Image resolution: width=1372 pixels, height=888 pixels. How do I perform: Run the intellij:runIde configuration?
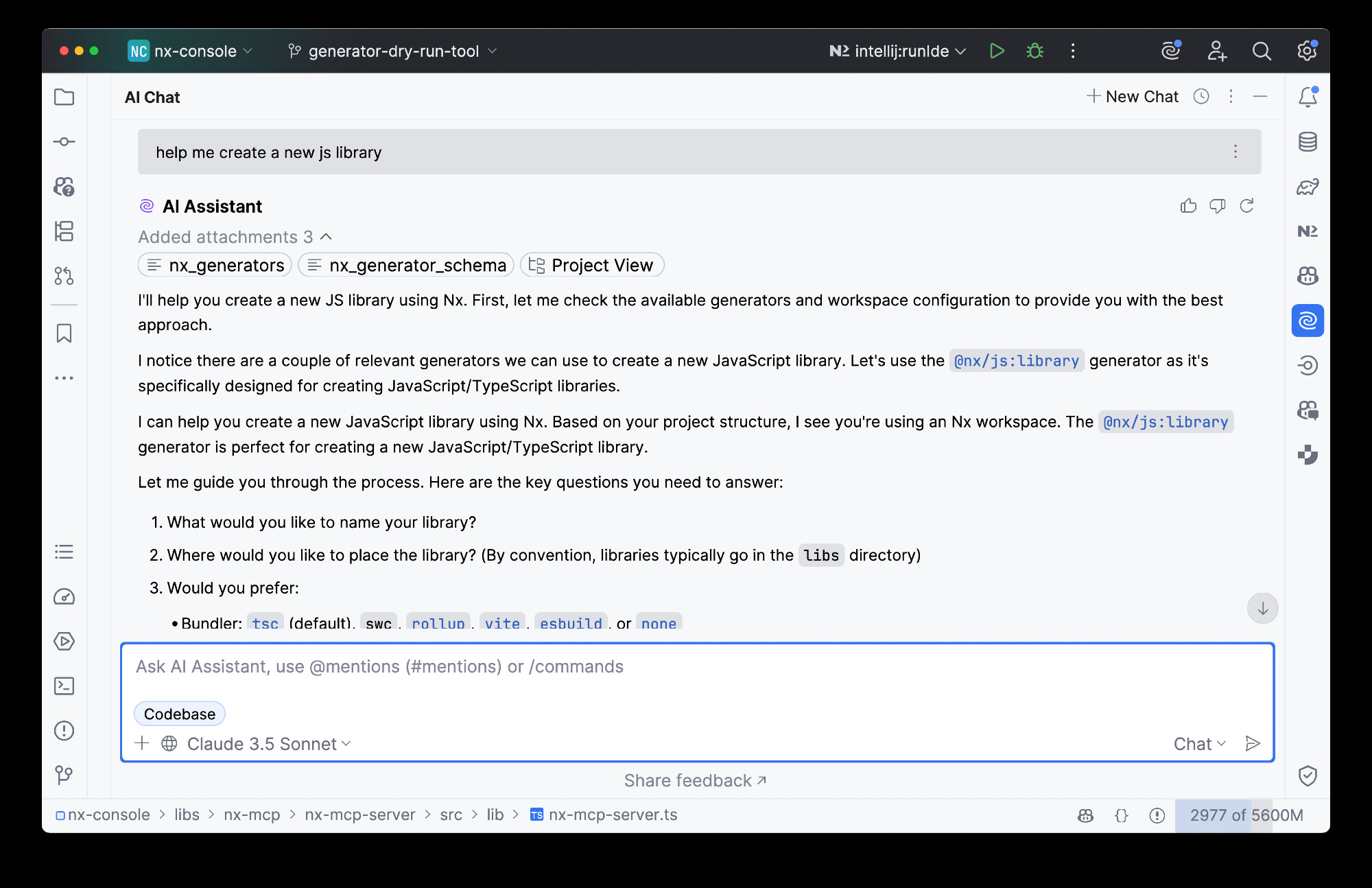[997, 51]
